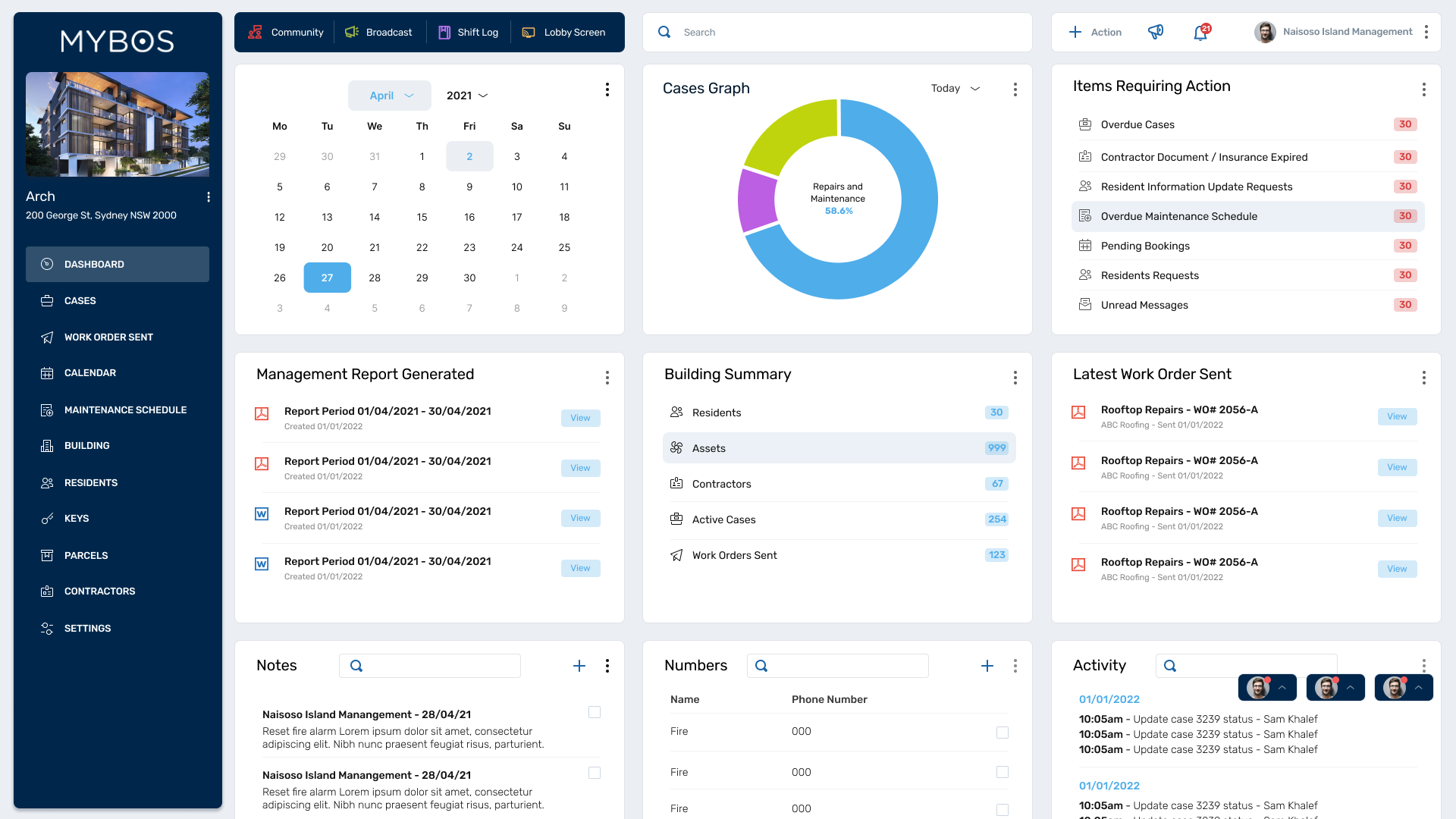Go to Maintenance Schedule in sidebar

[x=125, y=410]
